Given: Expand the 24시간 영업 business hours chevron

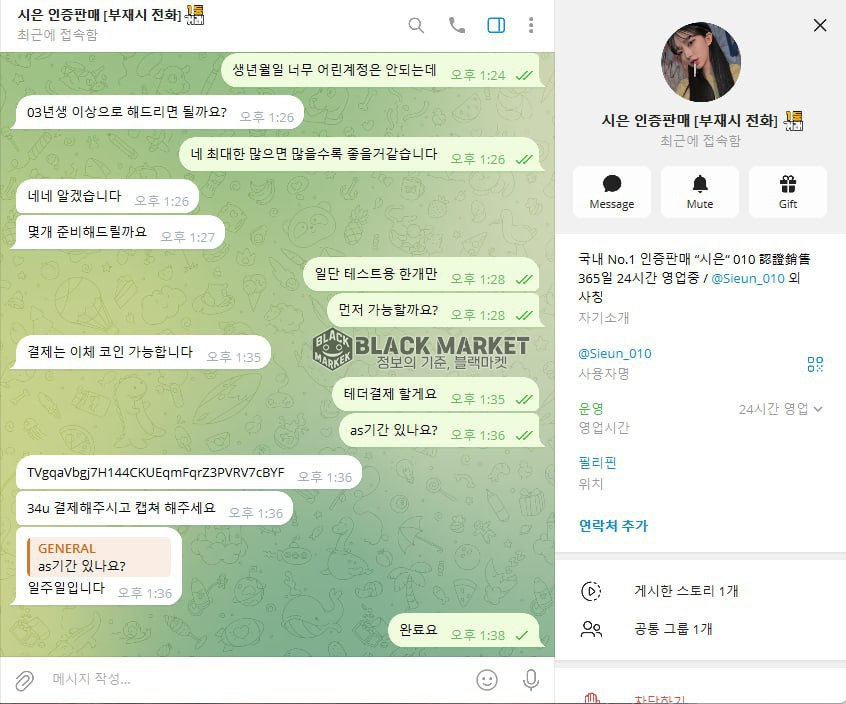Looking at the screenshot, I should pos(818,409).
